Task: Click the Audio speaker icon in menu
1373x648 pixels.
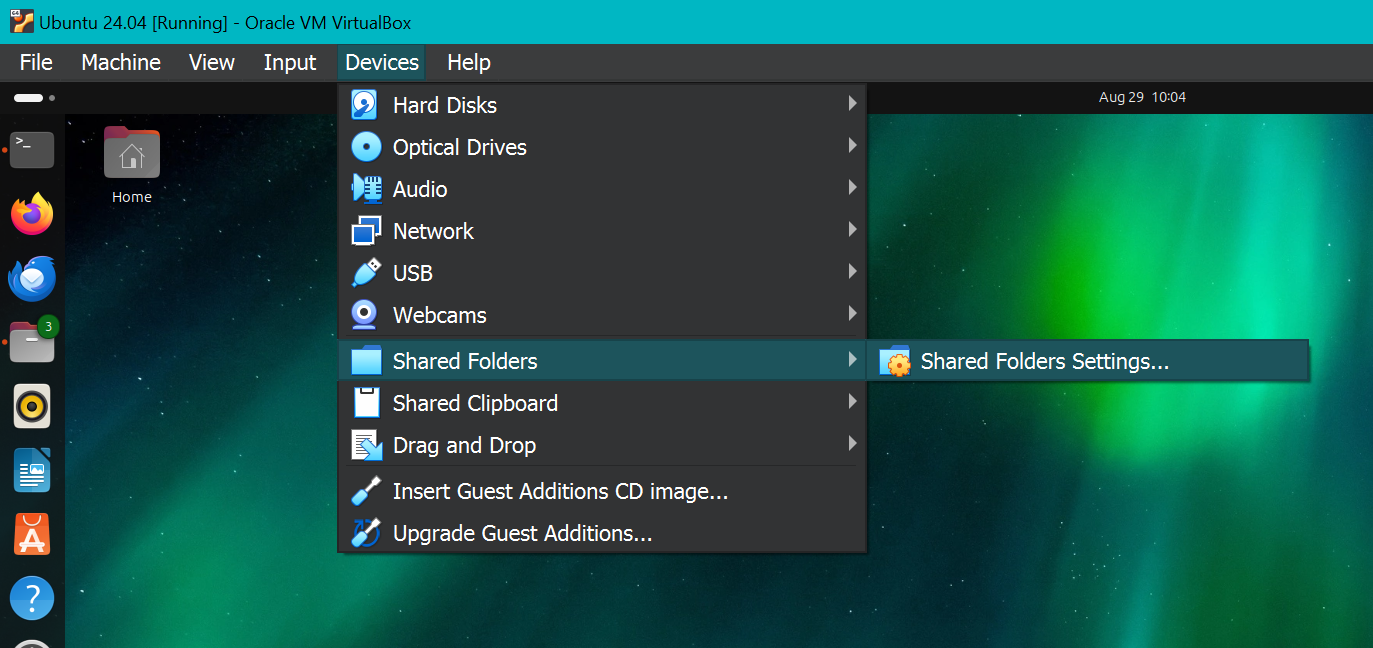Action: pyautogui.click(x=366, y=189)
